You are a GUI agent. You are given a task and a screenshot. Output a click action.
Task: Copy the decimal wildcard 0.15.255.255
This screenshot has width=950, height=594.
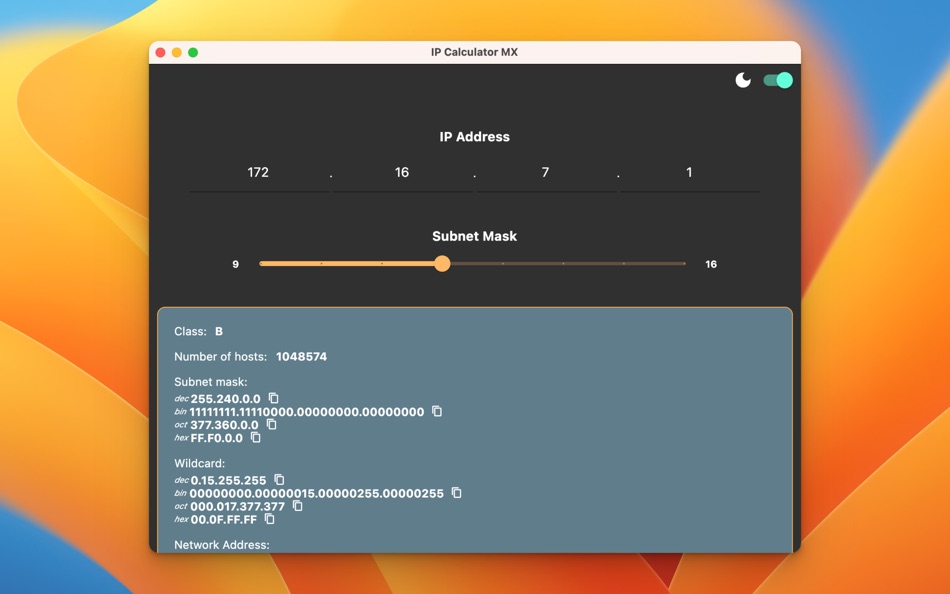click(279, 480)
